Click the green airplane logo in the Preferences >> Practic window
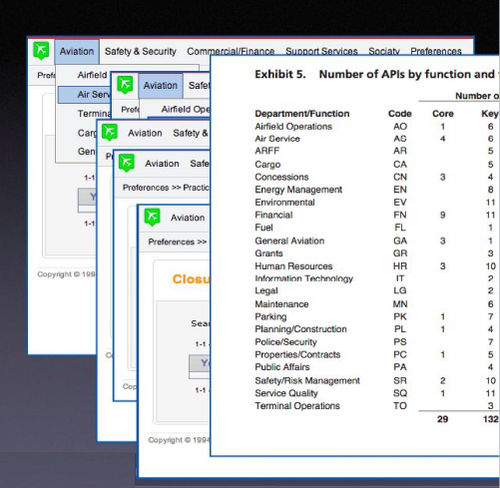The height and width of the screenshot is (488, 500). 127,163
